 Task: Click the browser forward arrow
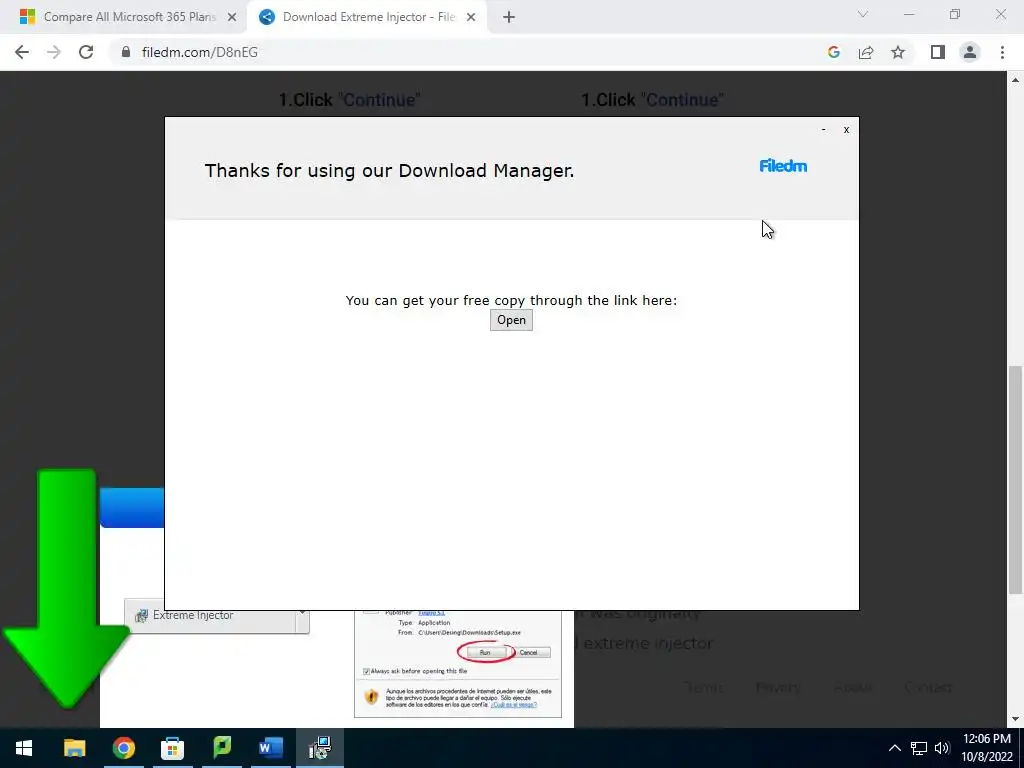pyautogui.click(x=54, y=52)
